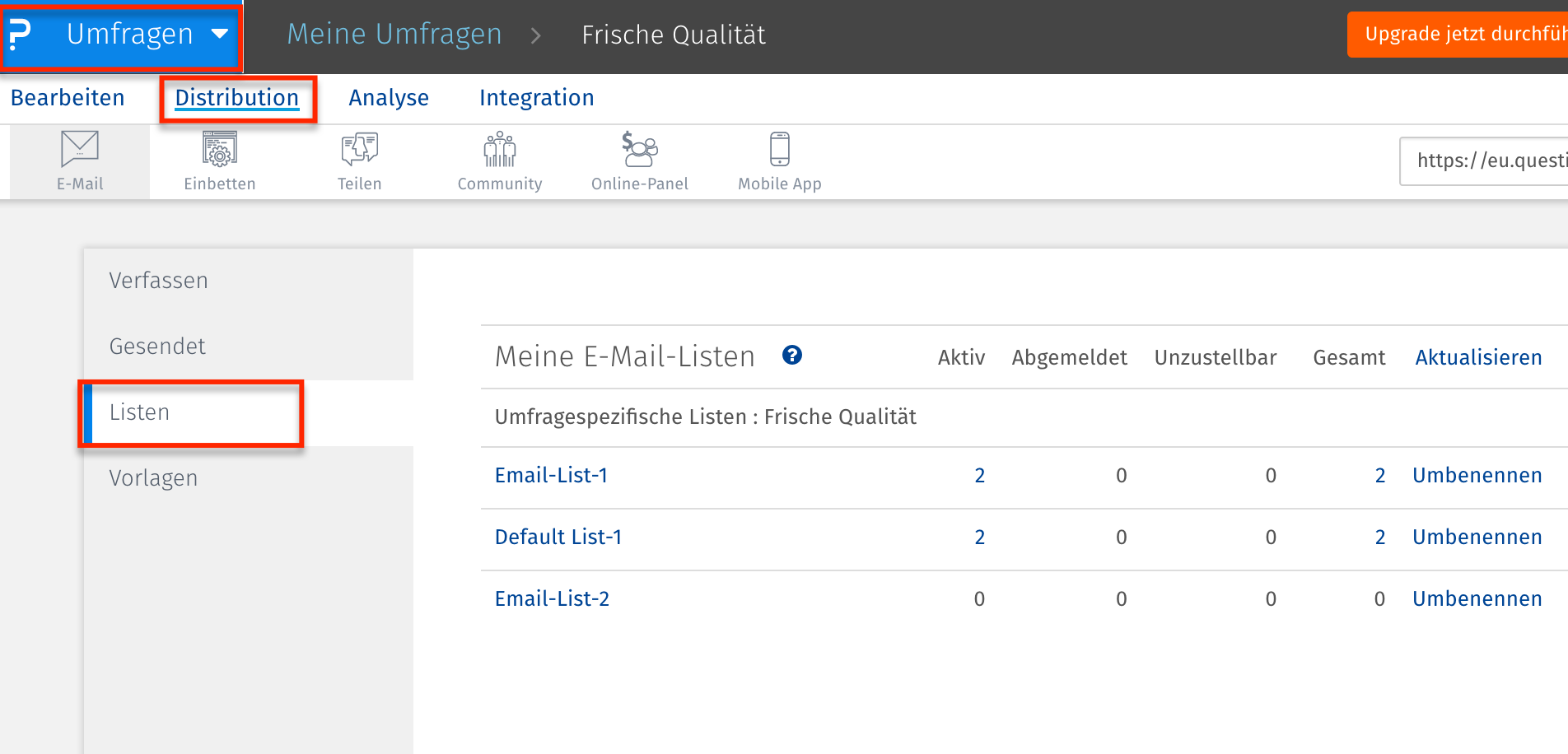
Task: Open the Analyse tab
Action: tap(389, 98)
